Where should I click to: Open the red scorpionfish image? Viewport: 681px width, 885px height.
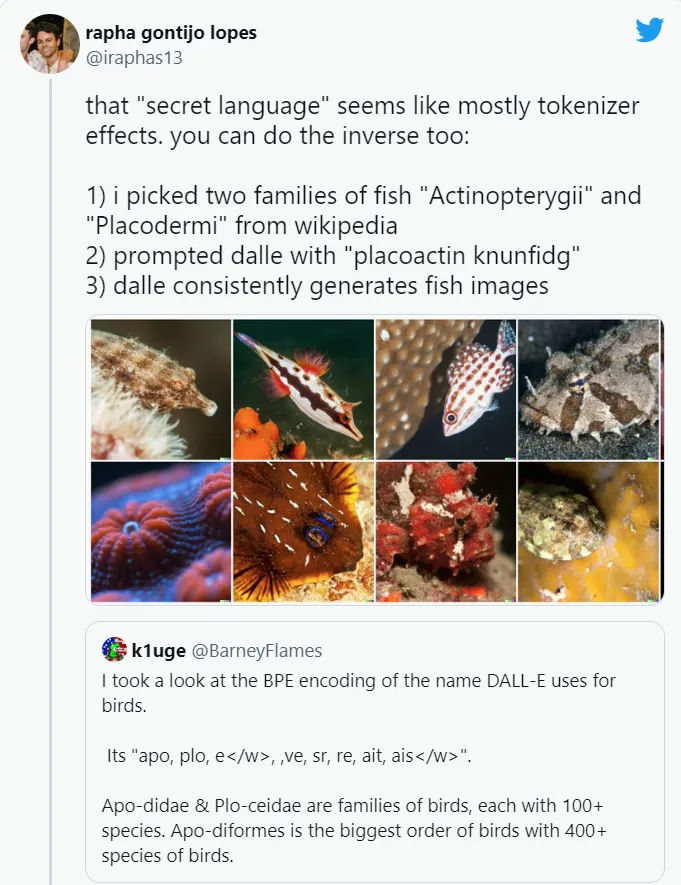point(445,532)
